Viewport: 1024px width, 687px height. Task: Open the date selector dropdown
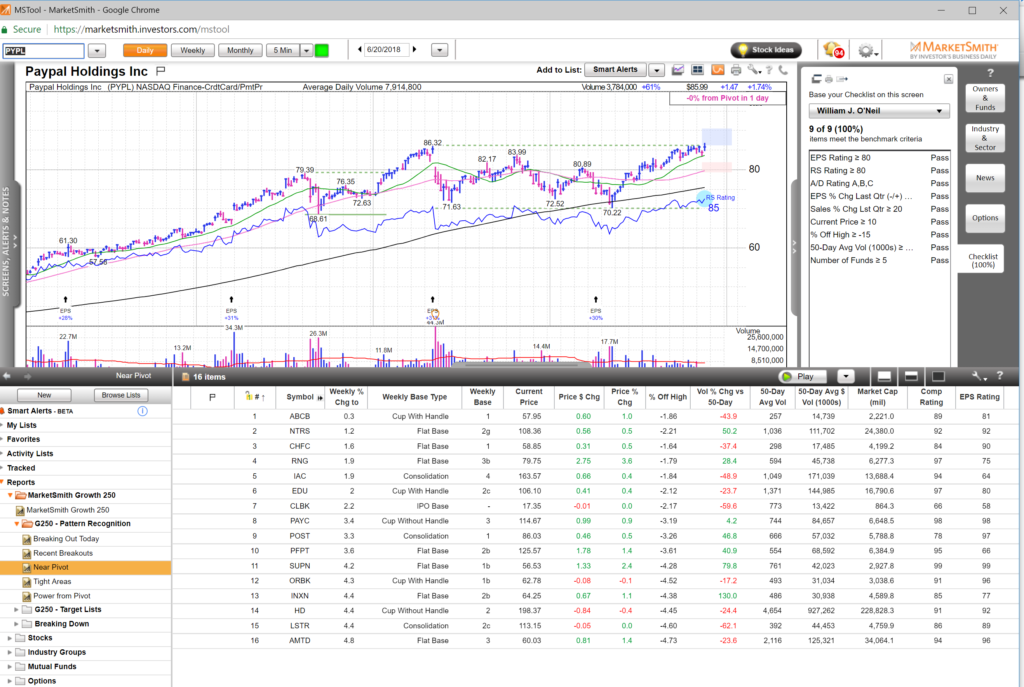point(440,50)
